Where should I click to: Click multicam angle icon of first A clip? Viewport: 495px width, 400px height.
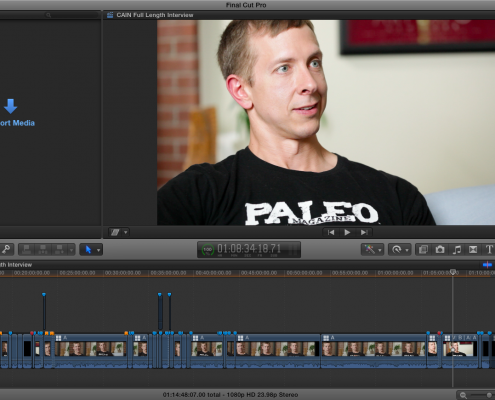pyautogui.click(x=58, y=338)
